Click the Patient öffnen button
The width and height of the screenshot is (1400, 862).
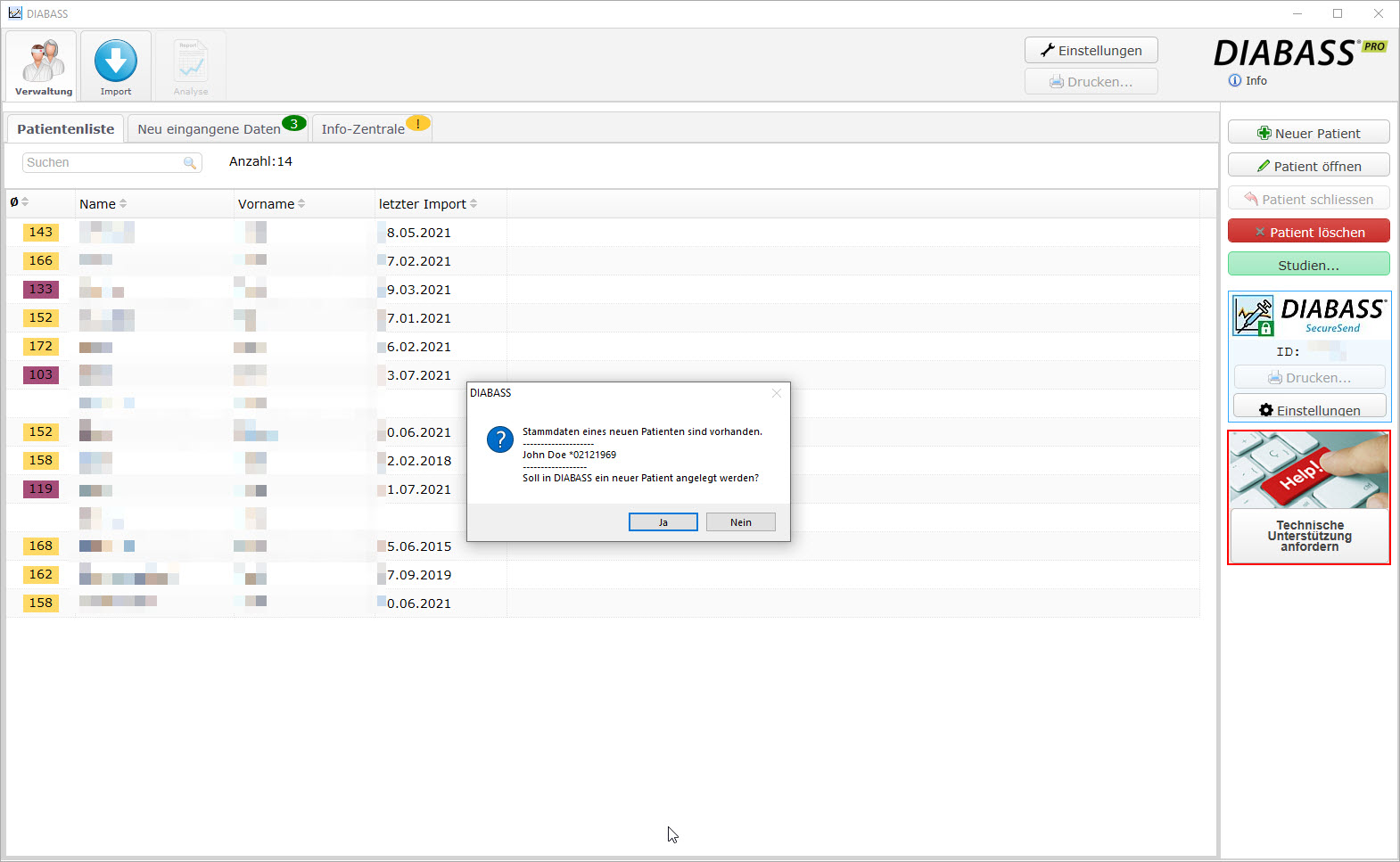point(1308,166)
